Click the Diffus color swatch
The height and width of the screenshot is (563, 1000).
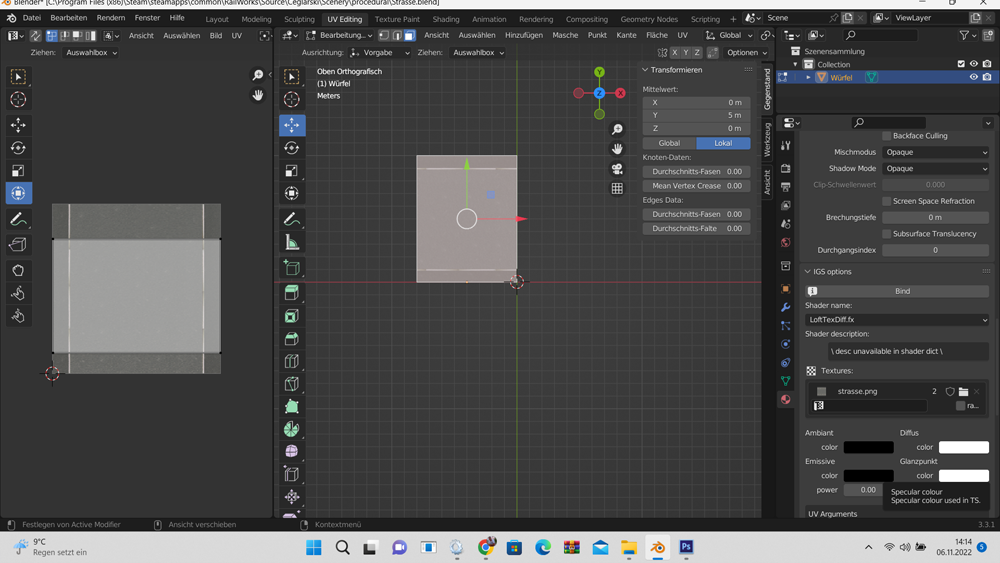click(x=963, y=447)
